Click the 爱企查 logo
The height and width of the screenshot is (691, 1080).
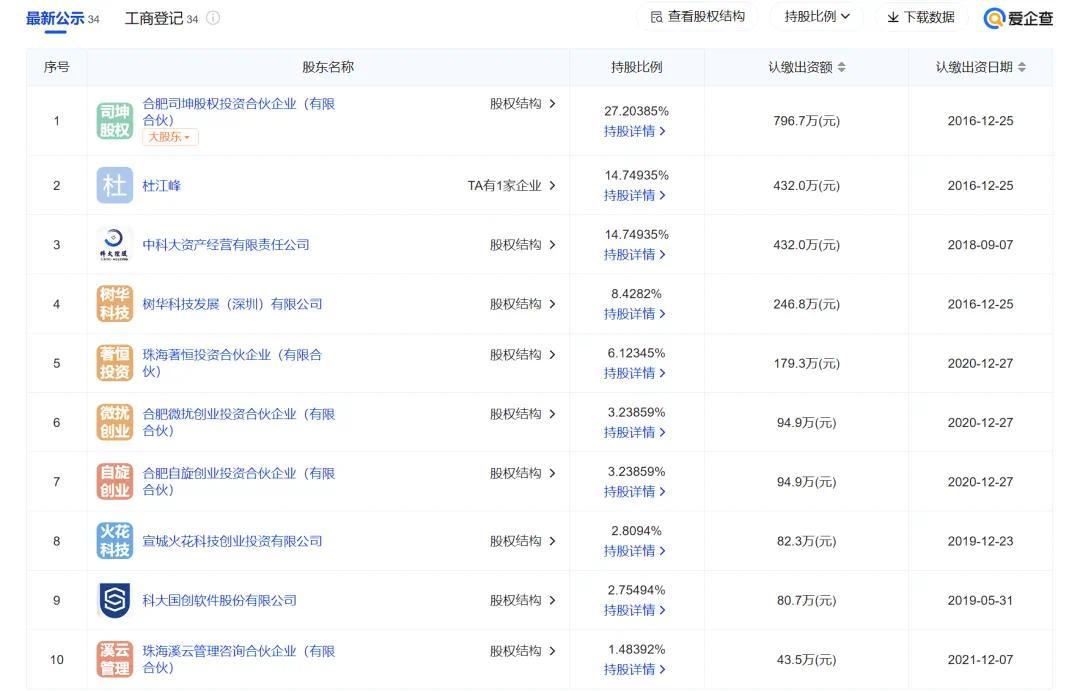[1018, 19]
